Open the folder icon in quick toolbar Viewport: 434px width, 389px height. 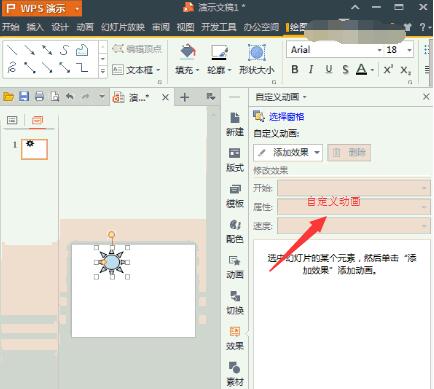[x=8, y=97]
